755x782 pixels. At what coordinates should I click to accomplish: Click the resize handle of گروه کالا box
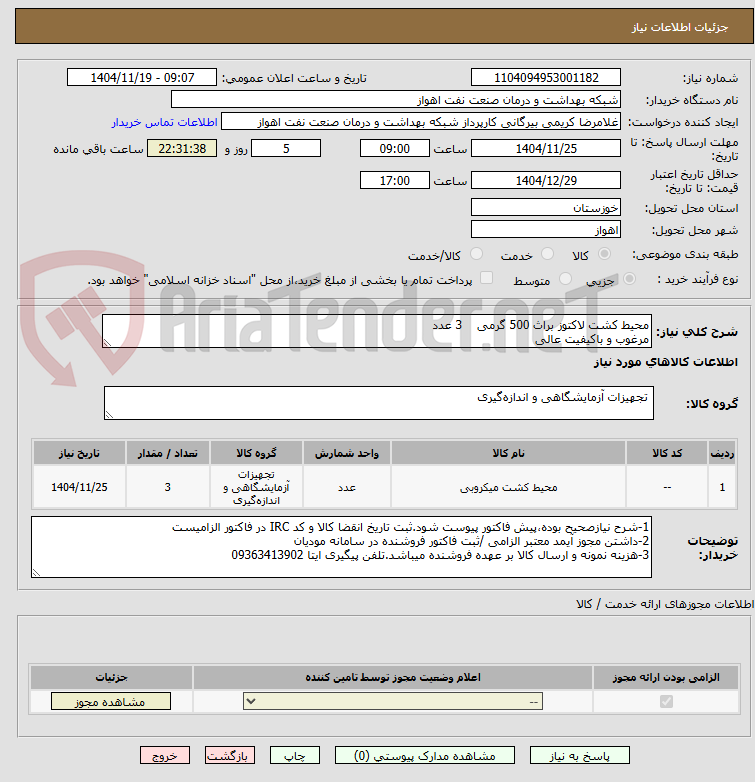tap(109, 414)
